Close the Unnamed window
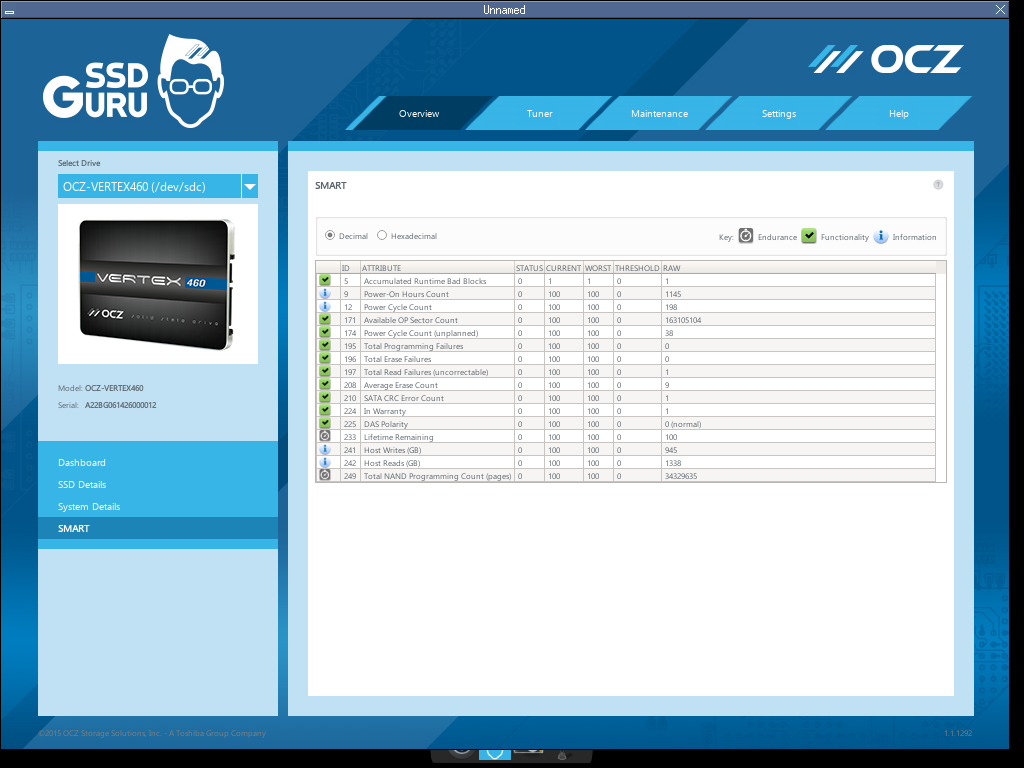This screenshot has height=768, width=1024. click(1000, 9)
